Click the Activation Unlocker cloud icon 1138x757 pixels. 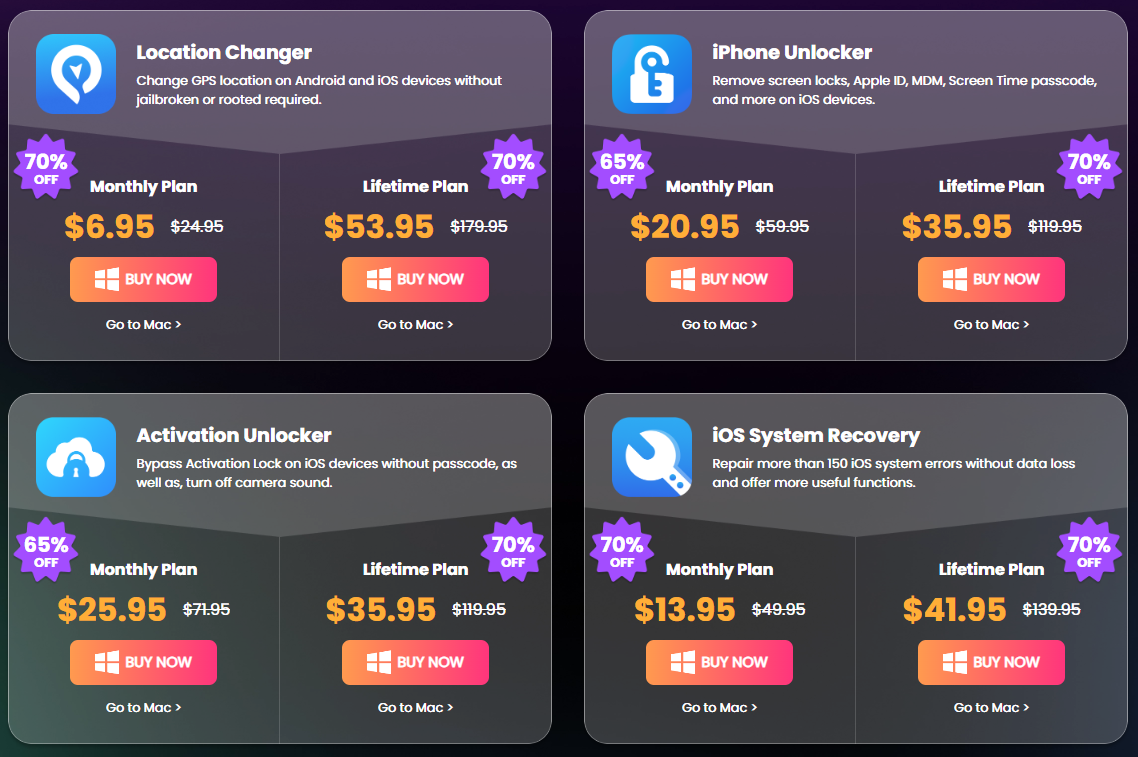click(x=76, y=457)
